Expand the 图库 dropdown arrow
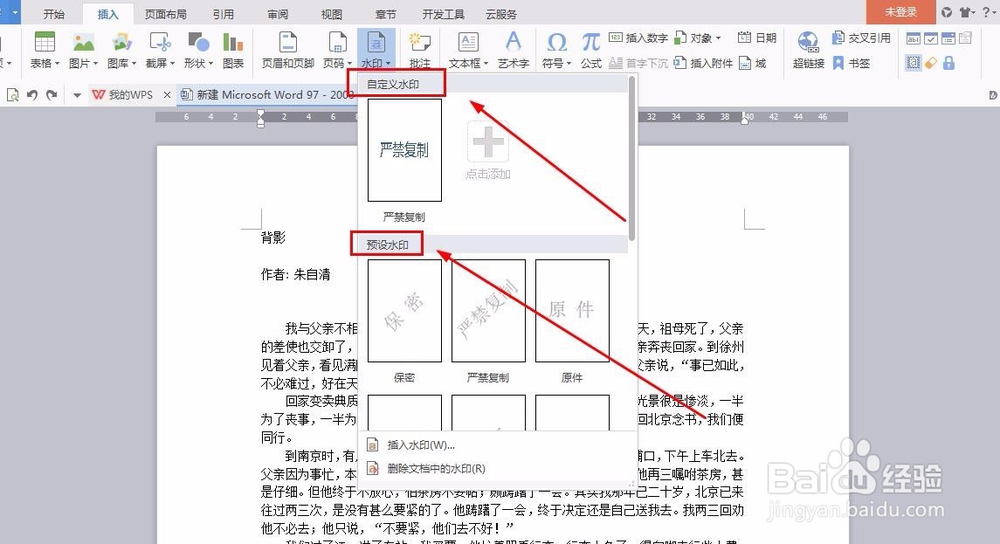The image size is (1000, 544). [134, 63]
